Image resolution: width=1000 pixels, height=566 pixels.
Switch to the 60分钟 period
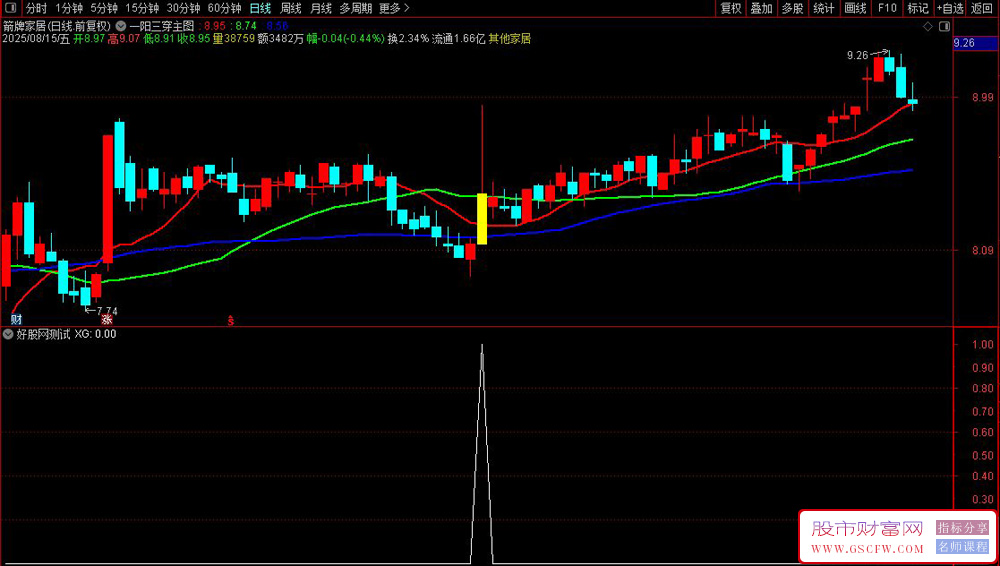pyautogui.click(x=224, y=8)
